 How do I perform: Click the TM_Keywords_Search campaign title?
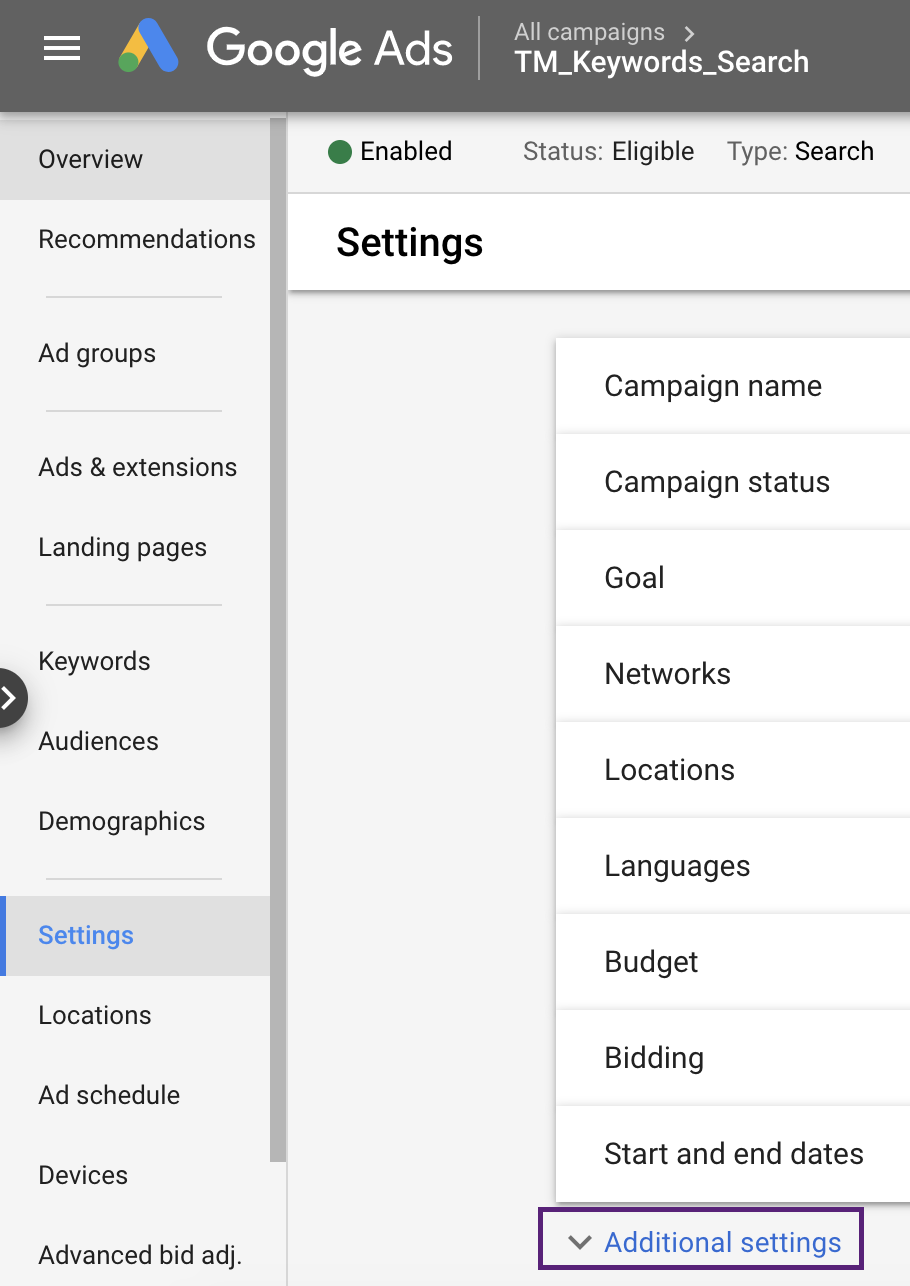(662, 62)
